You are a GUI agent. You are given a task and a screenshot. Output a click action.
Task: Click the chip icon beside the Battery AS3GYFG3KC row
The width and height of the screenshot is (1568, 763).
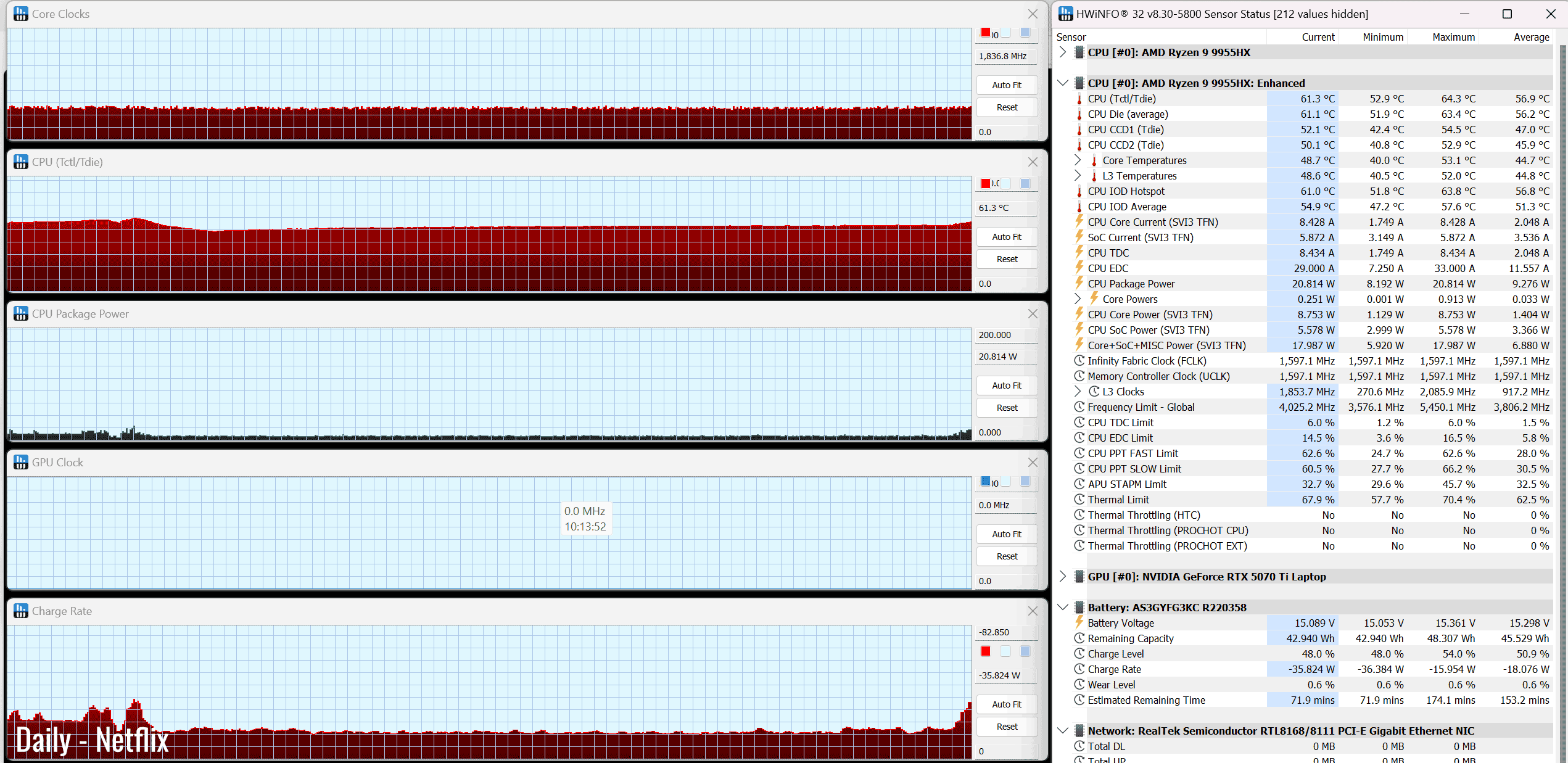[1079, 607]
